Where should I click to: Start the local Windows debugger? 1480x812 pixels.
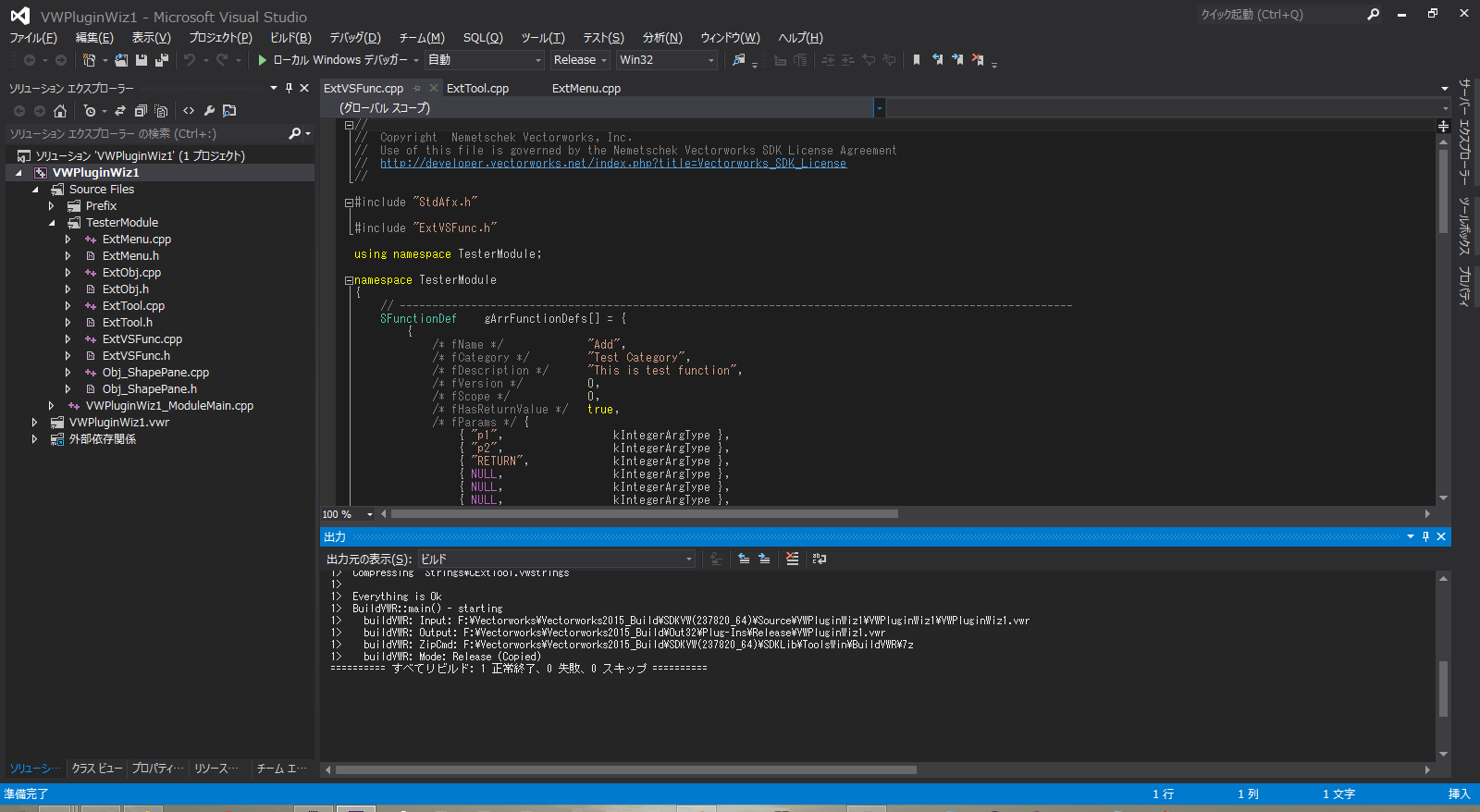(x=263, y=60)
